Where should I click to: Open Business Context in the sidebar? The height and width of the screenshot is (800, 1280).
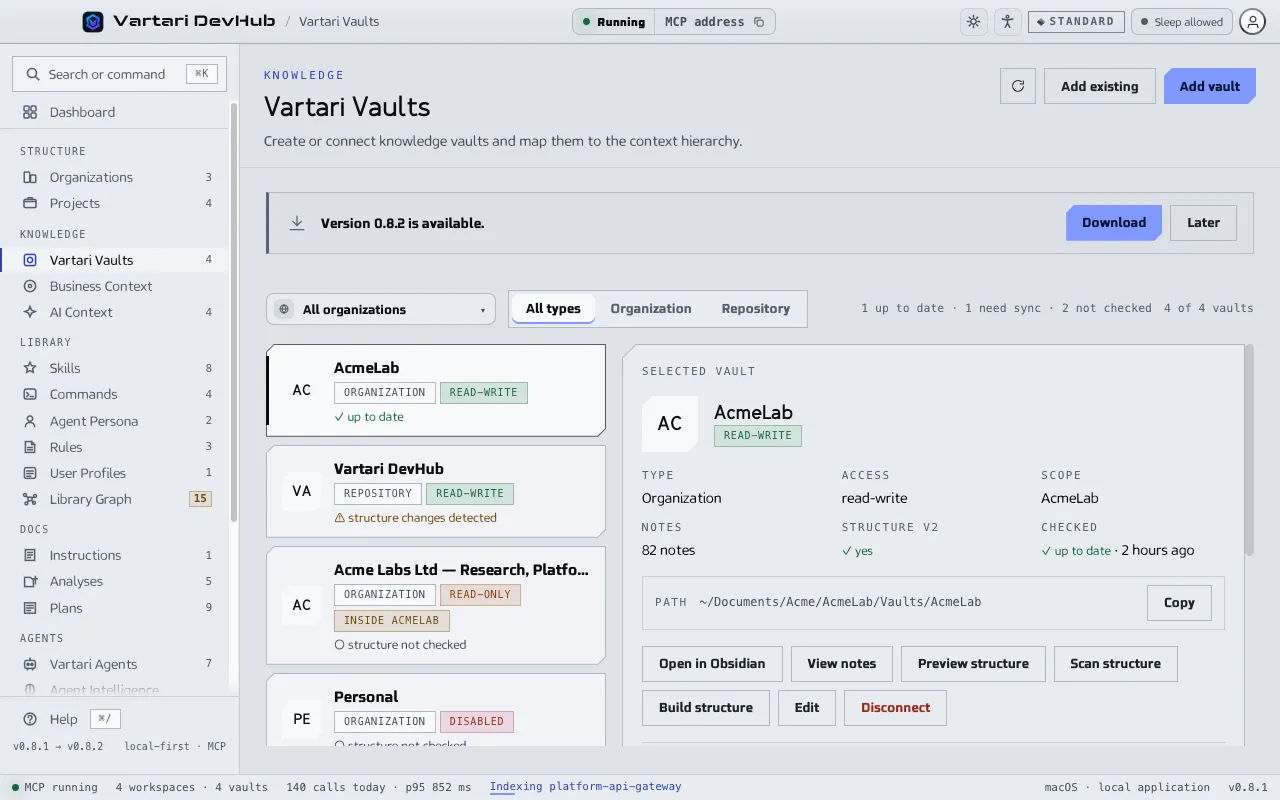tap(115, 286)
